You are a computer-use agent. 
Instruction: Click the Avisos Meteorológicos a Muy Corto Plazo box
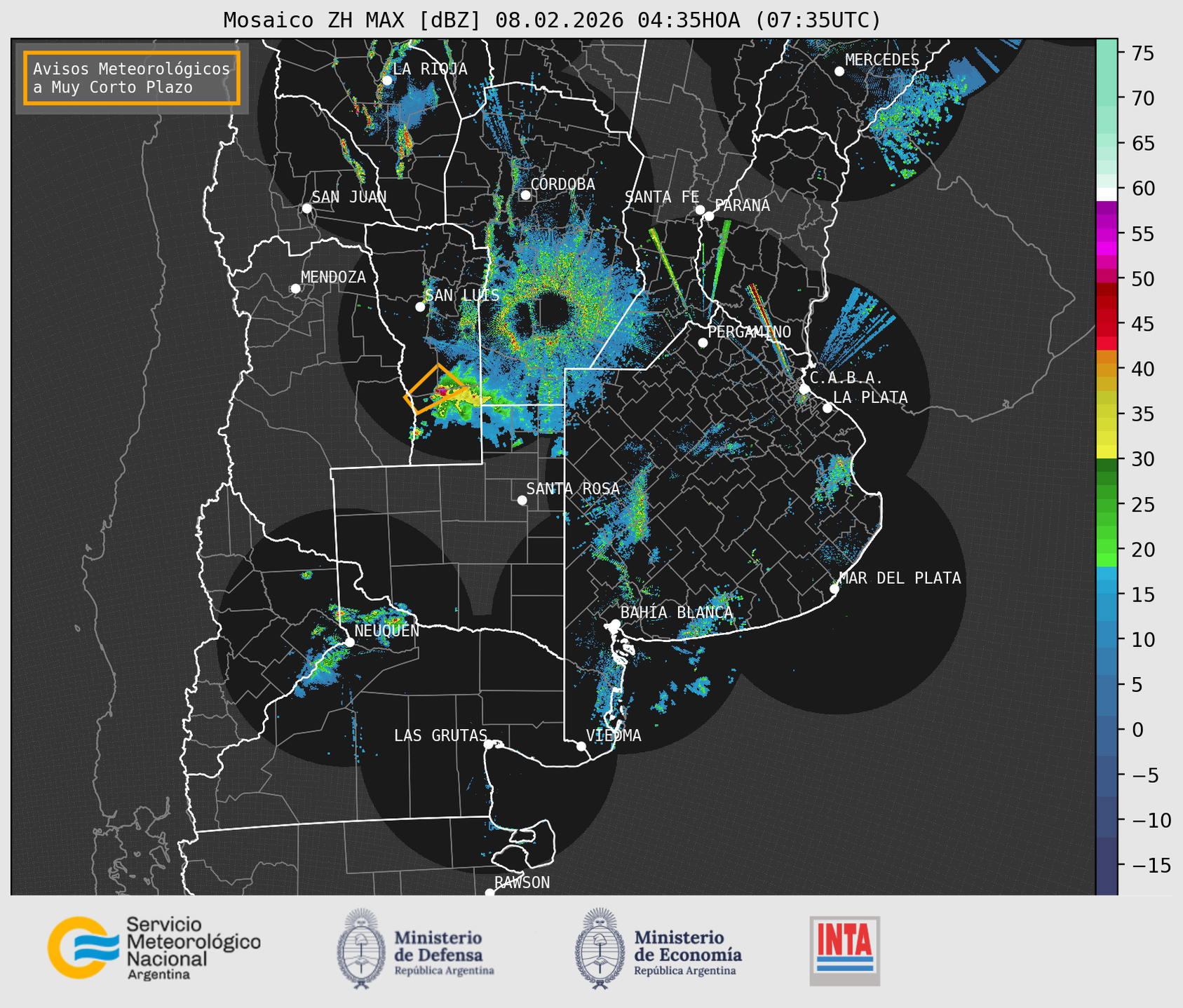point(132,78)
